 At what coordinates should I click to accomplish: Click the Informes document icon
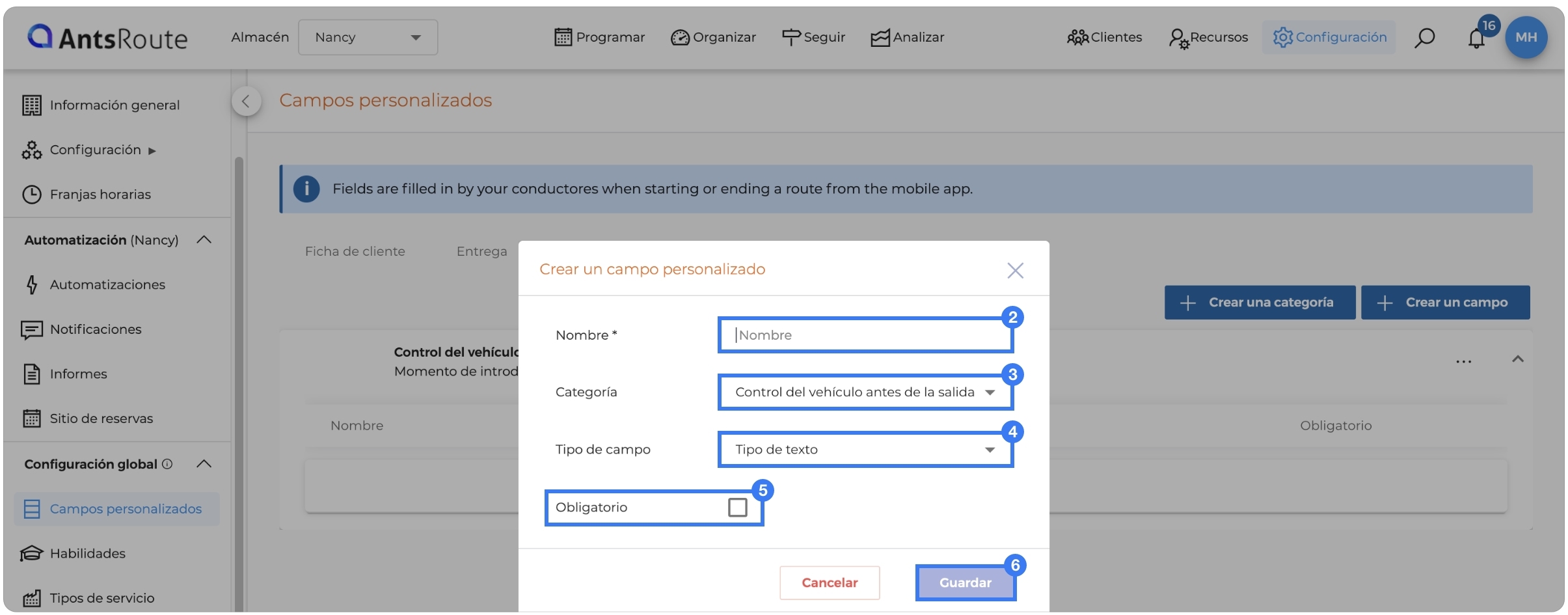31,374
